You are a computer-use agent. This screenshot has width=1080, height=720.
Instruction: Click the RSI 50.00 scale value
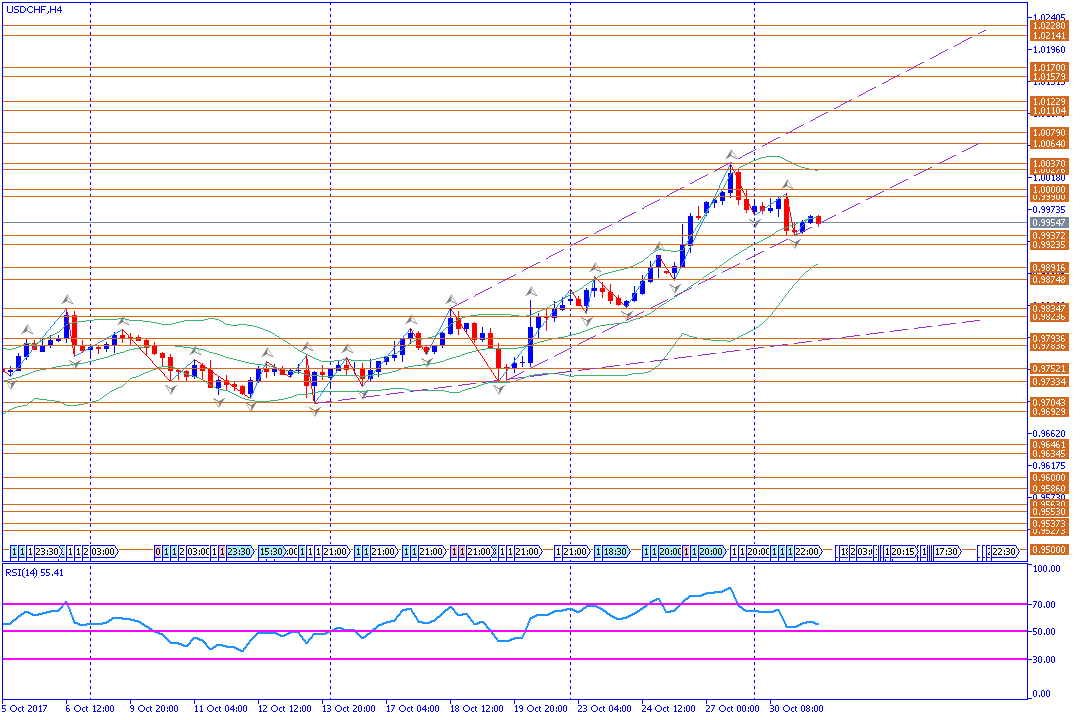pos(1045,631)
